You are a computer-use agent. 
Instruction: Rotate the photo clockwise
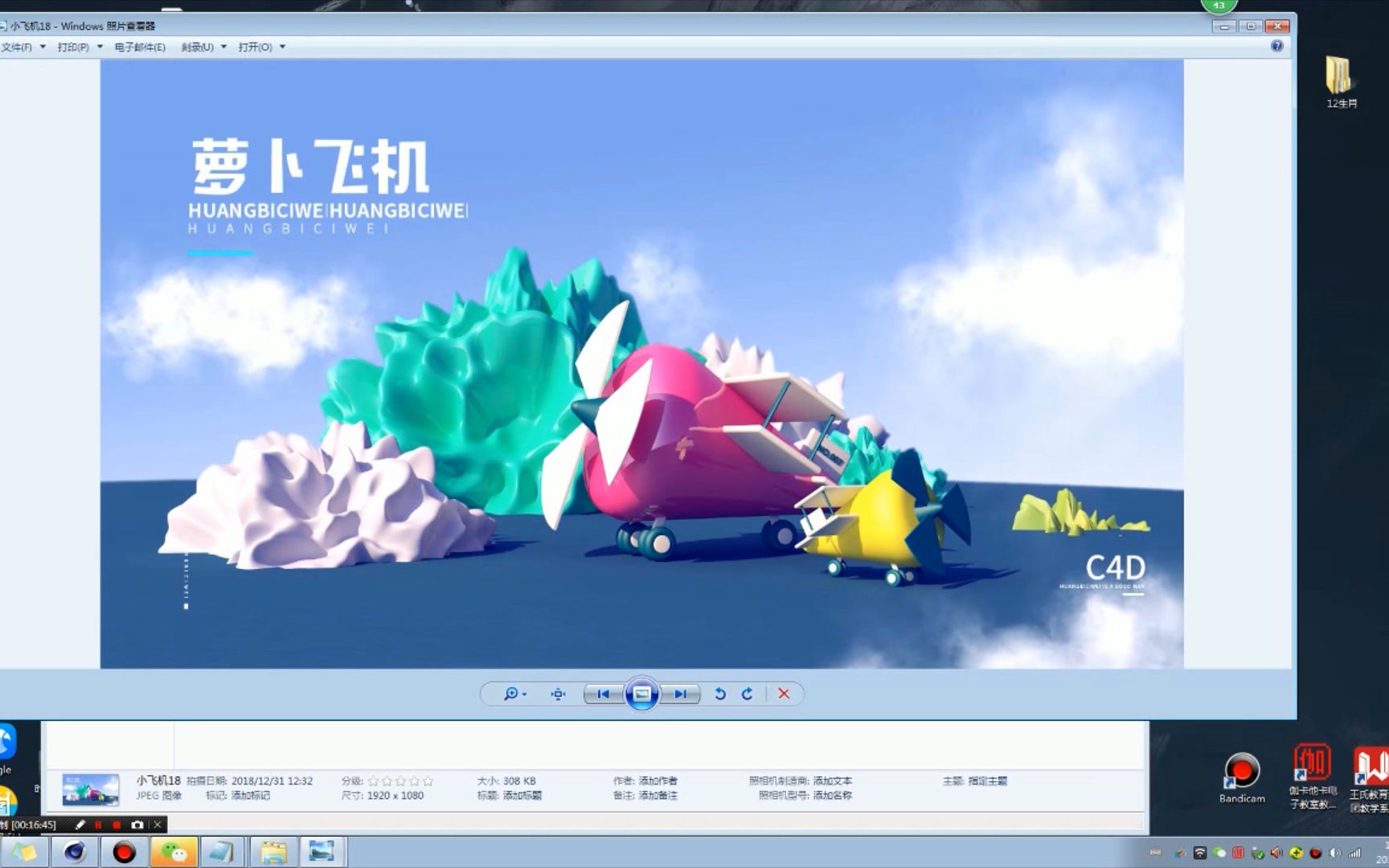747,694
